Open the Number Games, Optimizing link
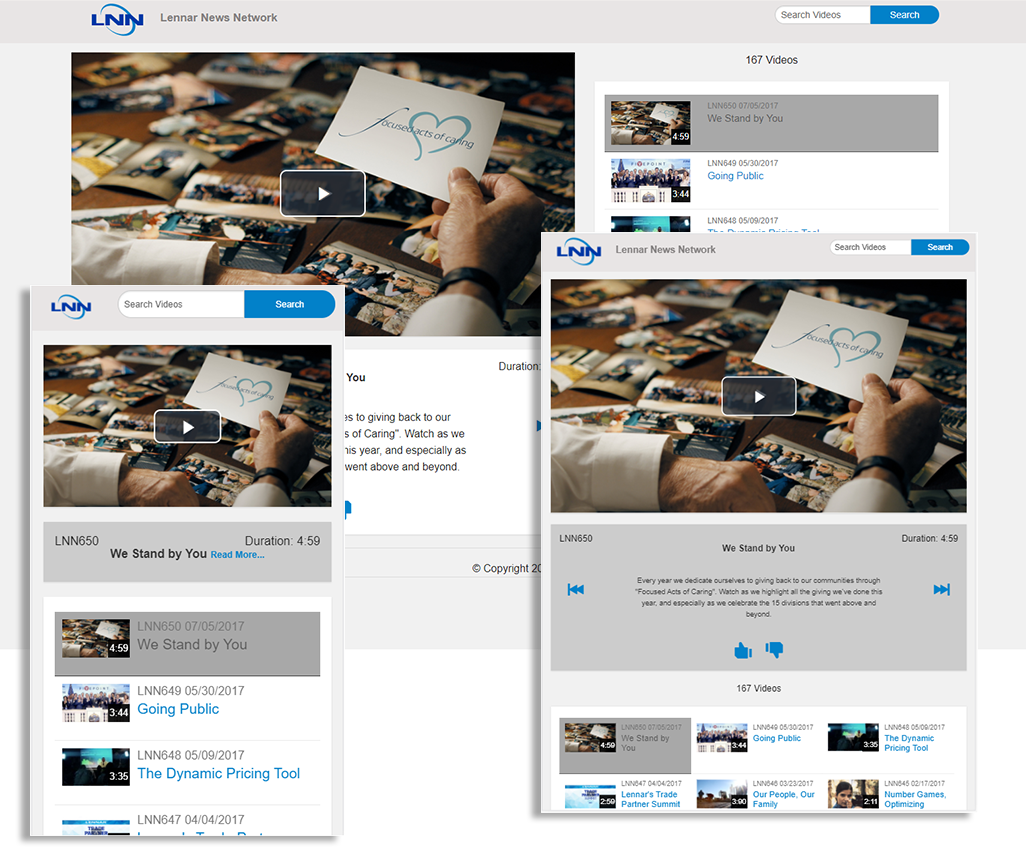This screenshot has height=864, width=1026. [x=915, y=799]
